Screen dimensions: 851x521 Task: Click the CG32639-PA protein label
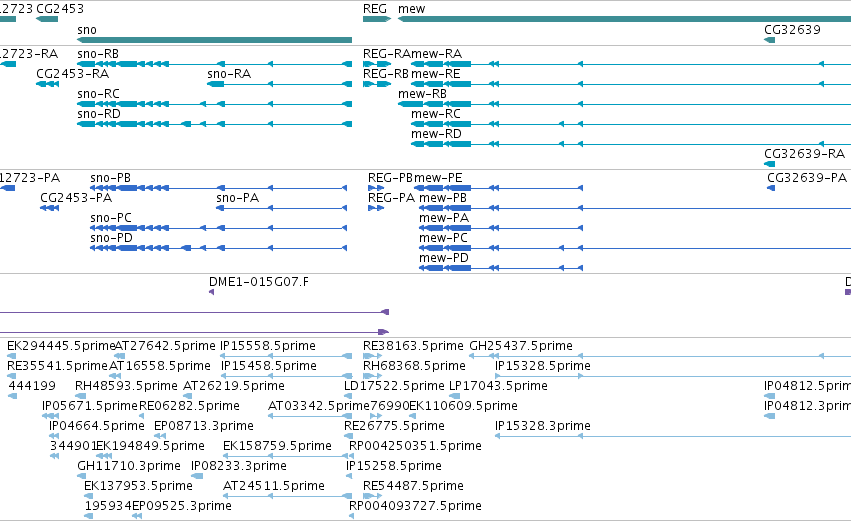tap(806, 178)
